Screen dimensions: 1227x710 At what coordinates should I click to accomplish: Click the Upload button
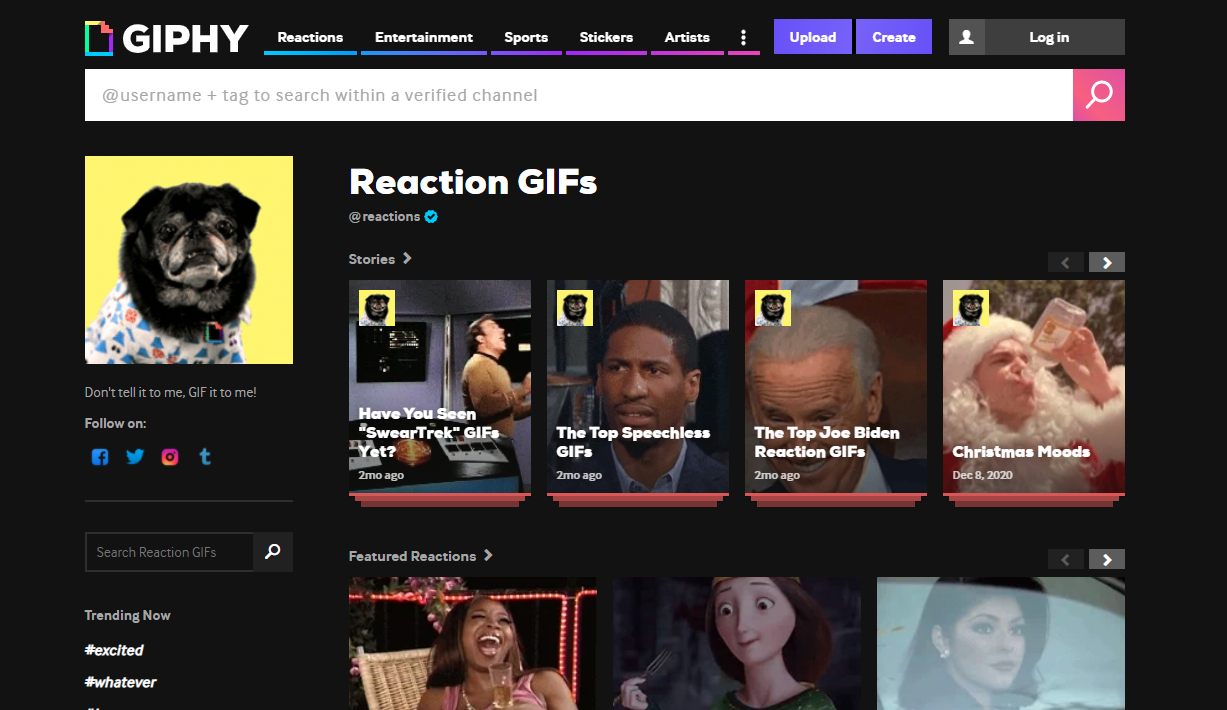(x=813, y=37)
